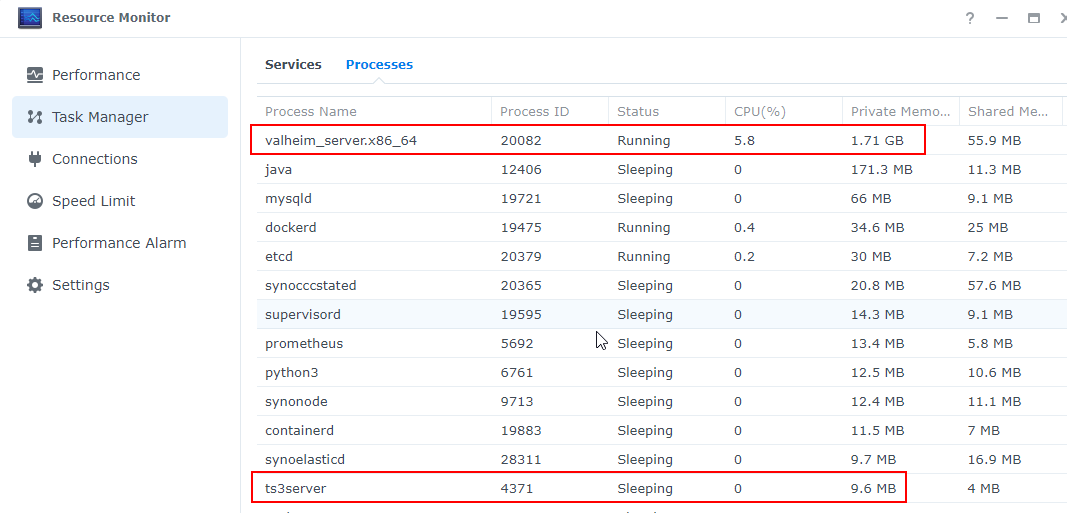This screenshot has width=1067, height=513.
Task: Select the Processes tab
Action: (x=379, y=65)
